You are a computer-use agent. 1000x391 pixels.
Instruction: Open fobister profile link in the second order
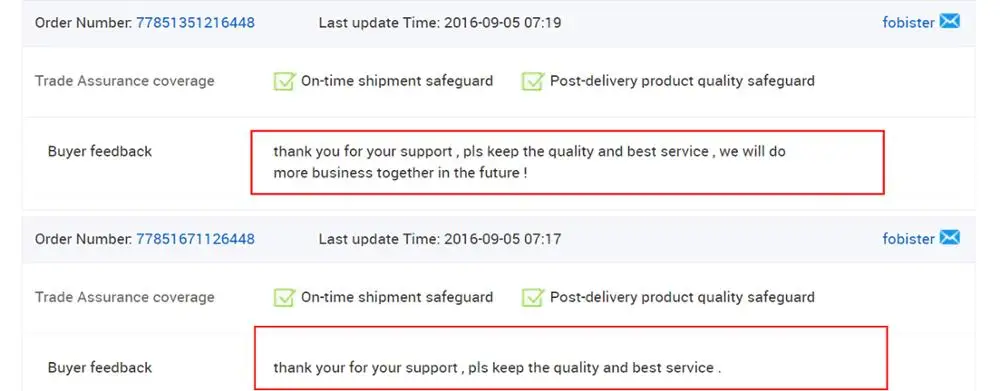908,239
